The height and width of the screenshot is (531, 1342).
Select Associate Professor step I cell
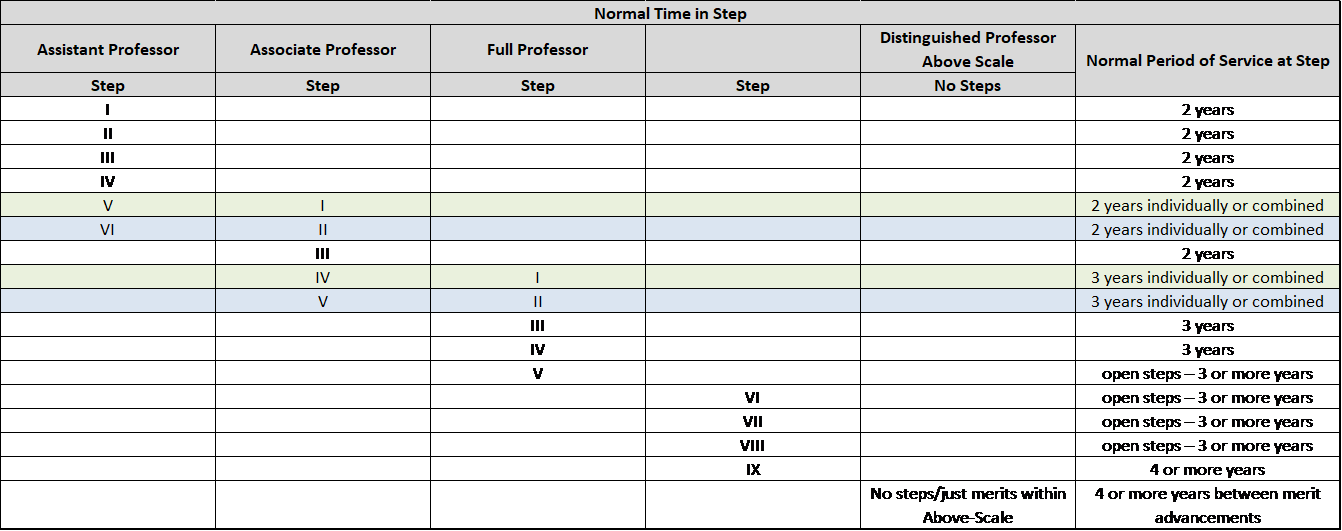pyautogui.click(x=323, y=205)
